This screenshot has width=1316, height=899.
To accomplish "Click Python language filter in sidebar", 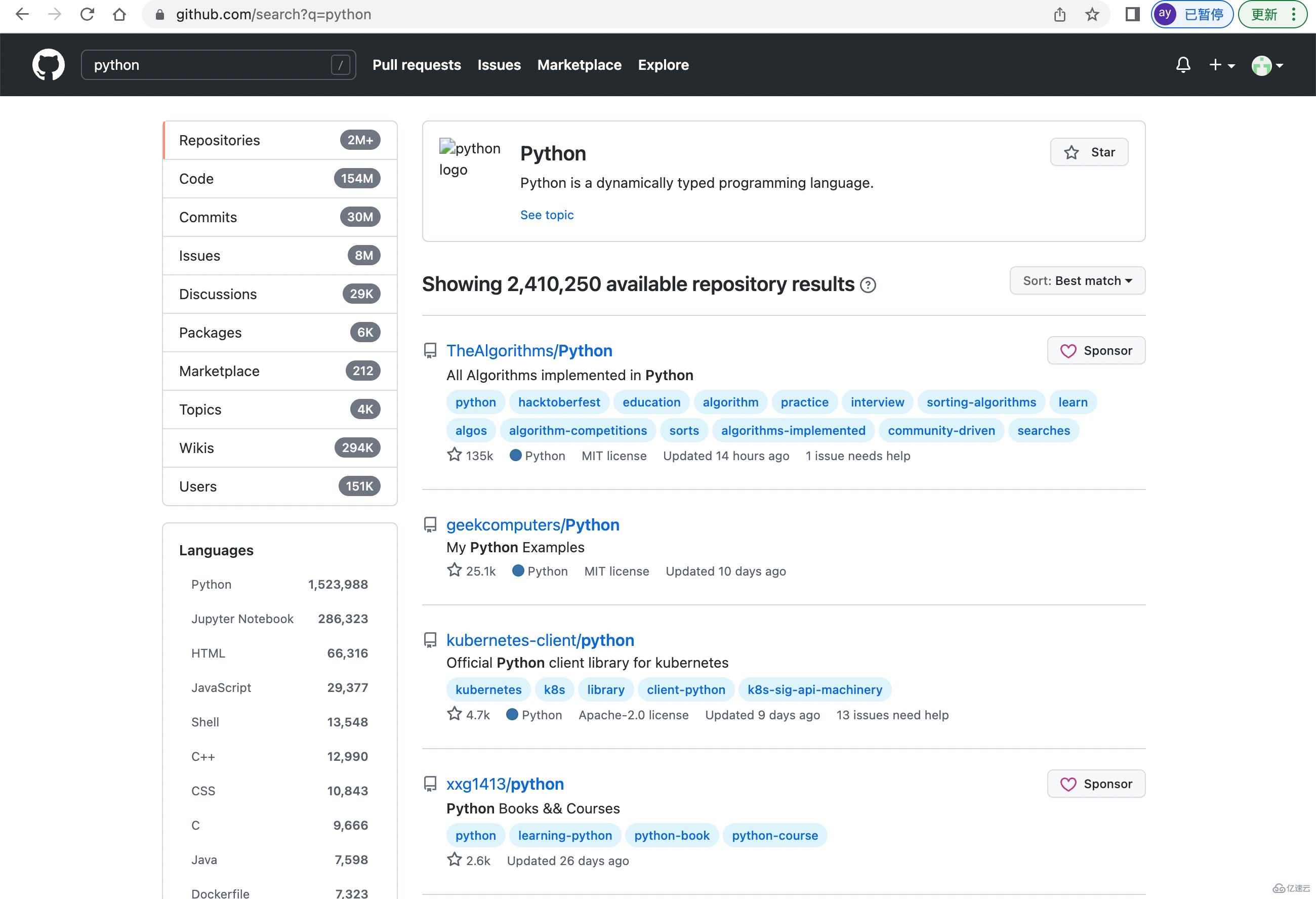I will [211, 584].
